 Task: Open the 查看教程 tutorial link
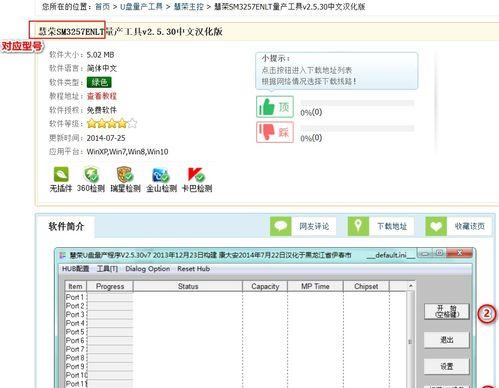(102, 96)
